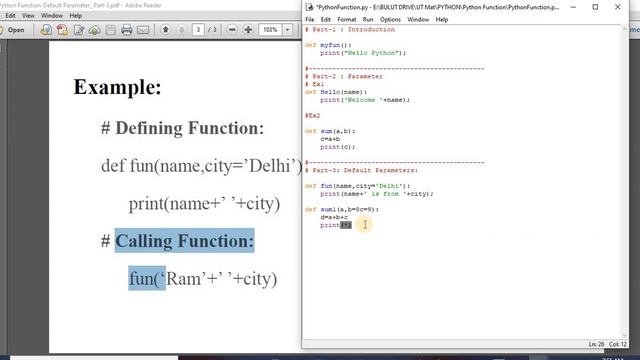Viewport: 640px width, 360px height.
Task: Click the 'print(c);' code line
Action: (338, 147)
